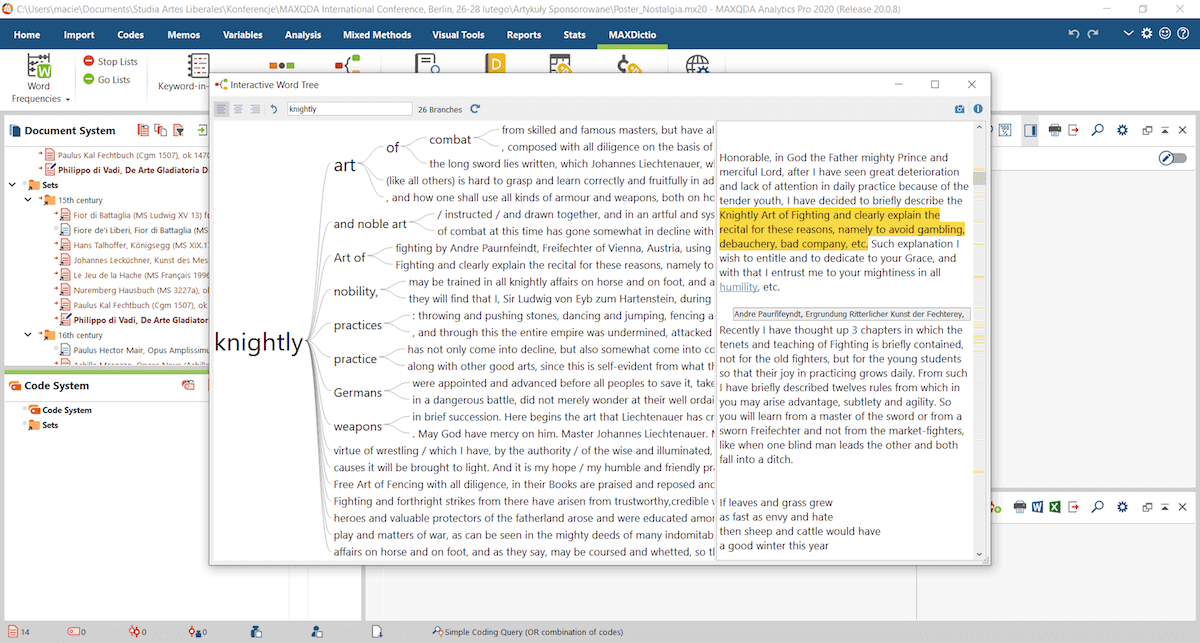This screenshot has height=643, width=1200.
Task: Switch to Analysis tab
Action: (303, 35)
